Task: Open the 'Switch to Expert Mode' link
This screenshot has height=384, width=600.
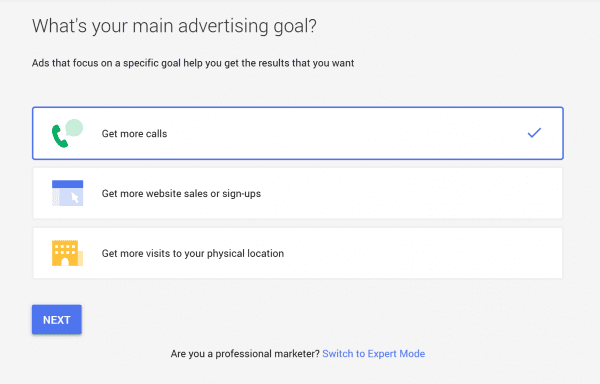Action: (x=373, y=354)
